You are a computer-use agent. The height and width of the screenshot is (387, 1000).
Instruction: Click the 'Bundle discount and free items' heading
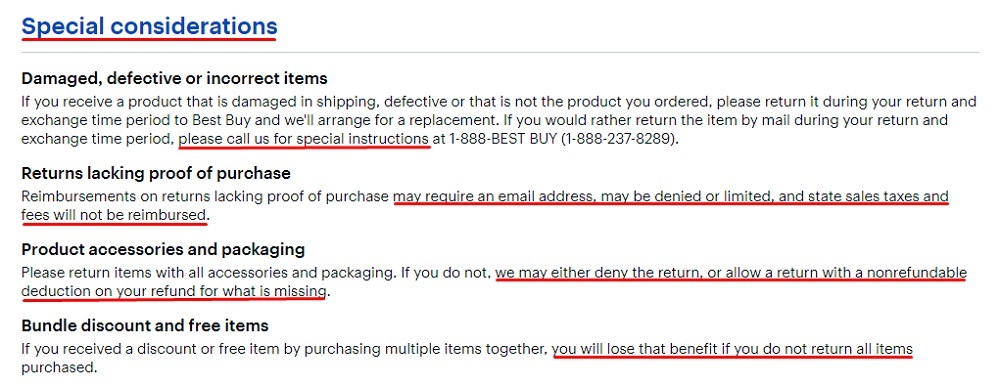145,325
